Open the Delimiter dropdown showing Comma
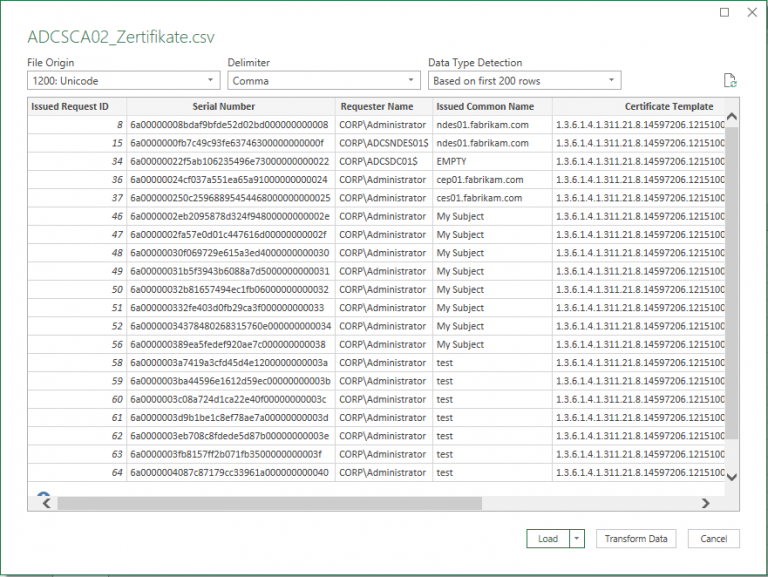The image size is (768, 577). coord(324,81)
